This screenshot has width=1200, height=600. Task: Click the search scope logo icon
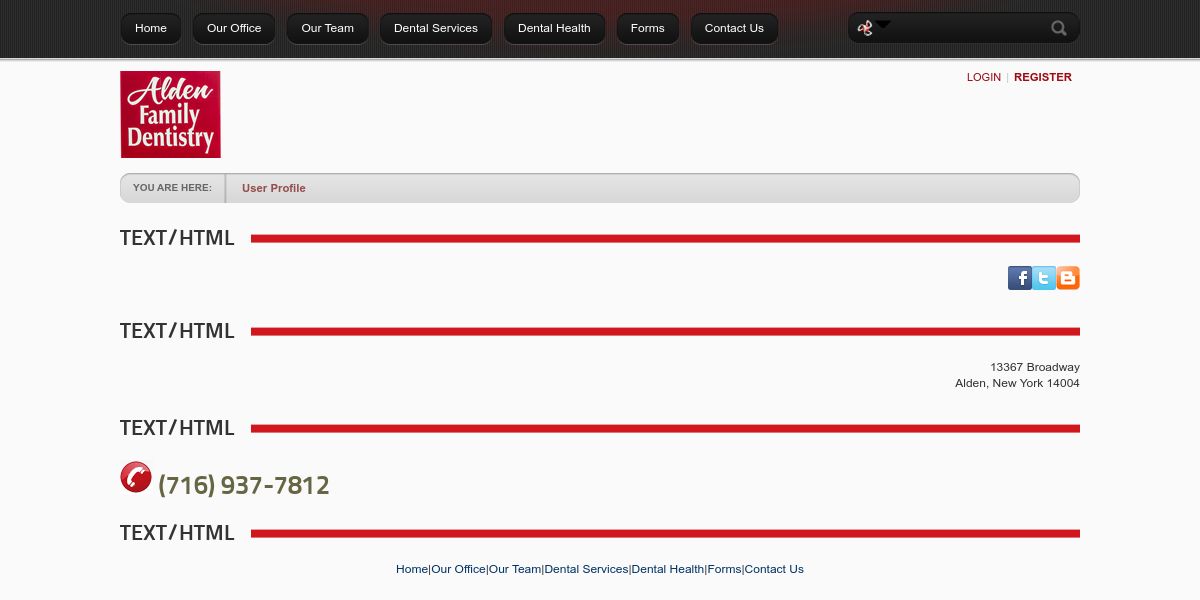point(865,28)
